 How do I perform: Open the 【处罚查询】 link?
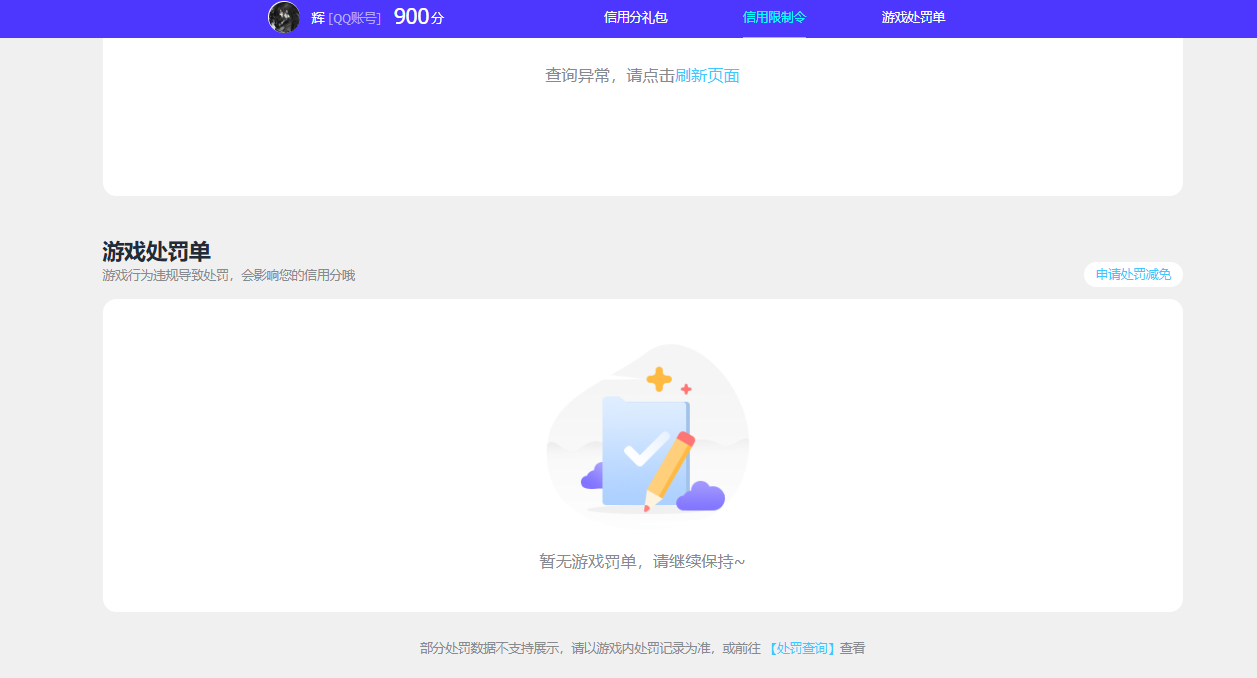point(802,648)
